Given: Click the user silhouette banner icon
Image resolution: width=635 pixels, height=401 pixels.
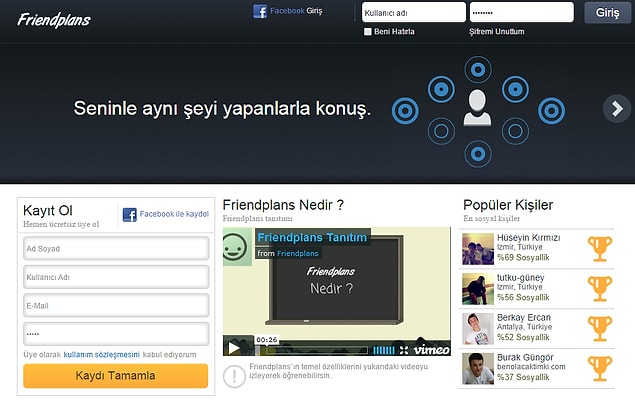Looking at the screenshot, I should pos(477,107).
